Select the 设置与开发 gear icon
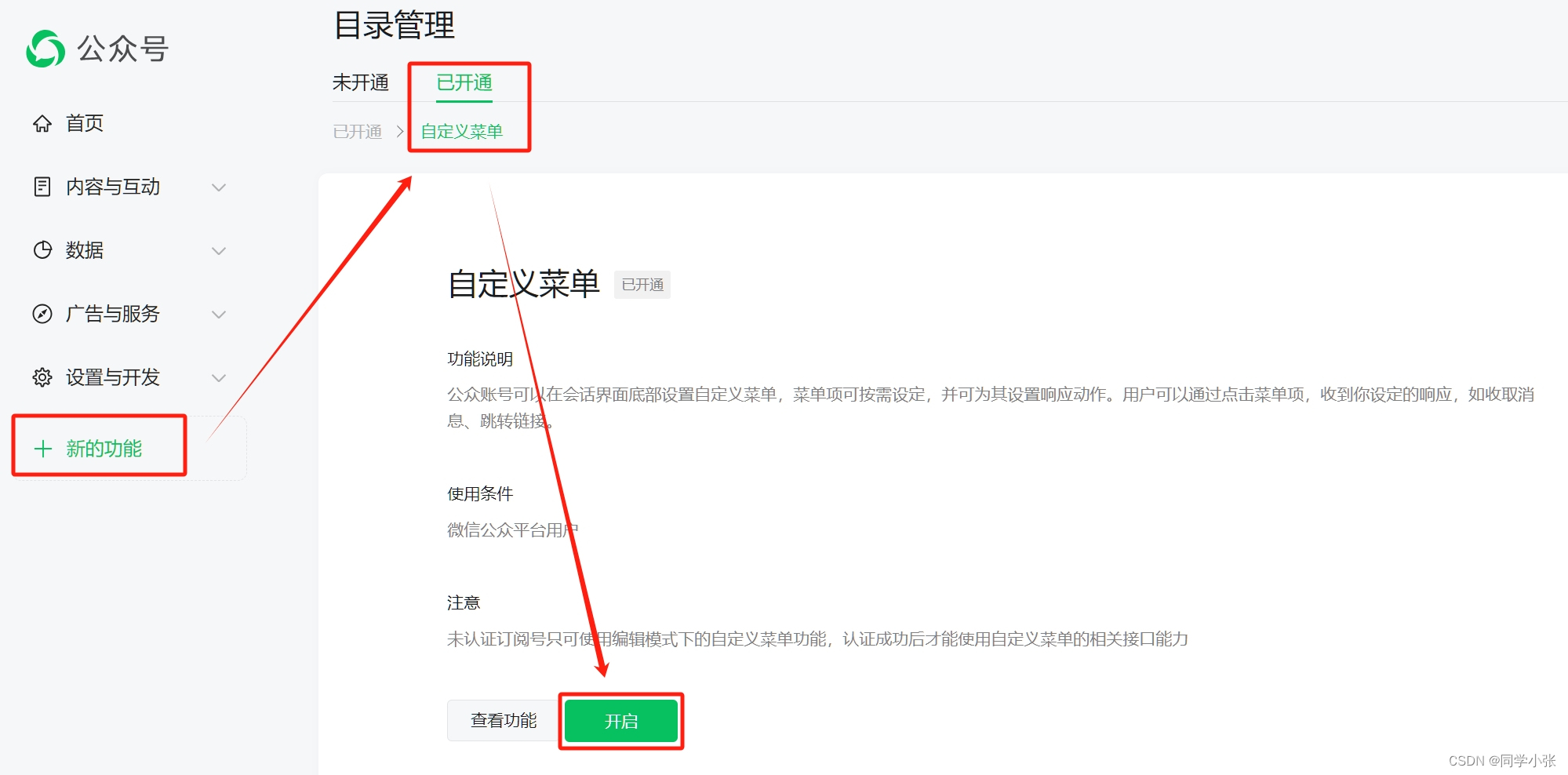The height and width of the screenshot is (775, 1568). [x=43, y=377]
